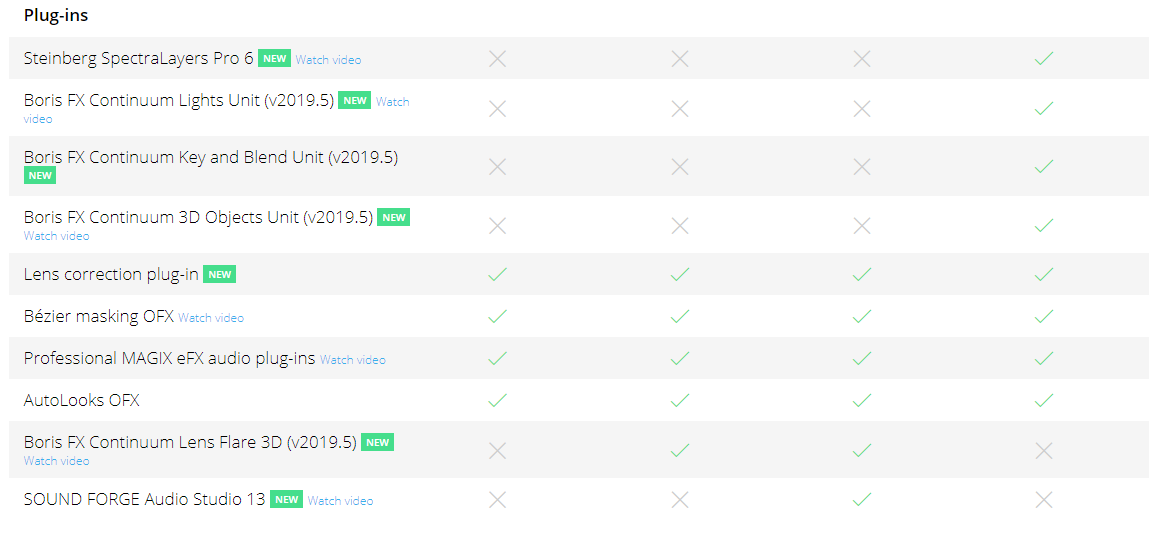Screen dimensions: 1161x545
Task: Click the green checkmark in the SpectraLayers Pro 6 row
Action: click(x=1044, y=59)
